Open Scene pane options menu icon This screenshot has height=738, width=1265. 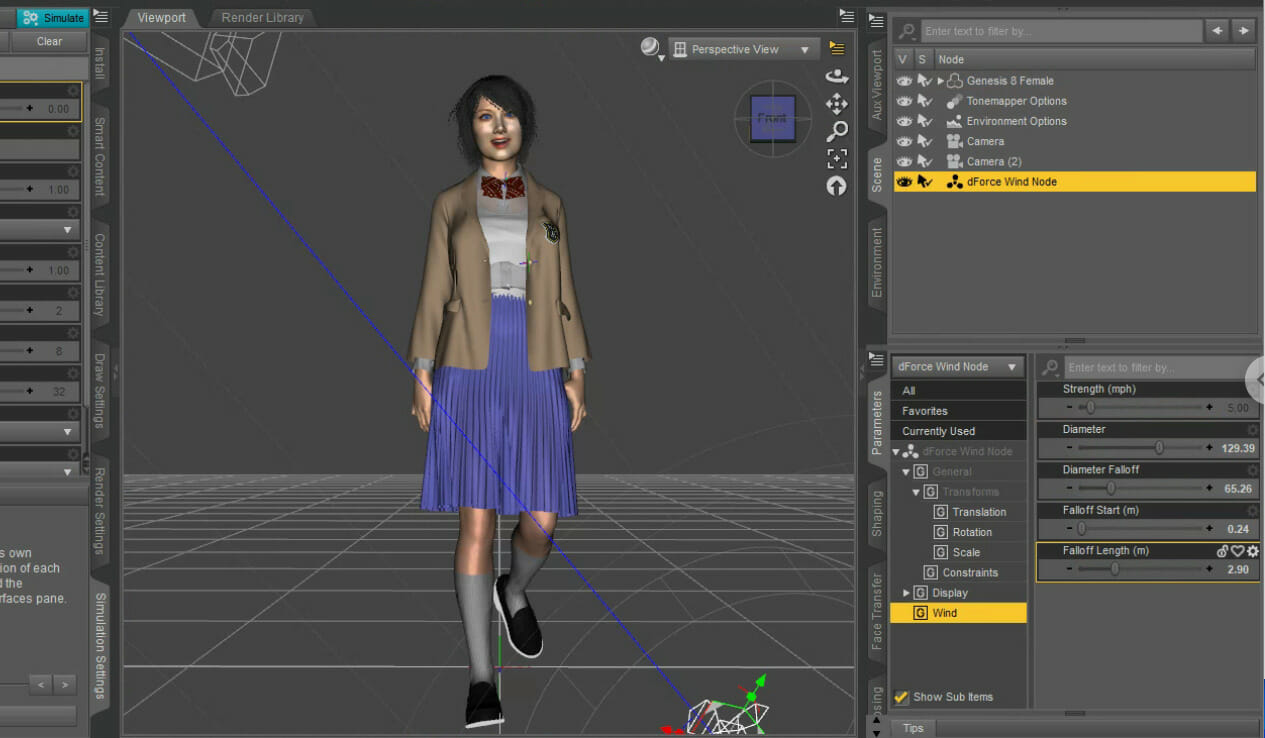(x=875, y=18)
